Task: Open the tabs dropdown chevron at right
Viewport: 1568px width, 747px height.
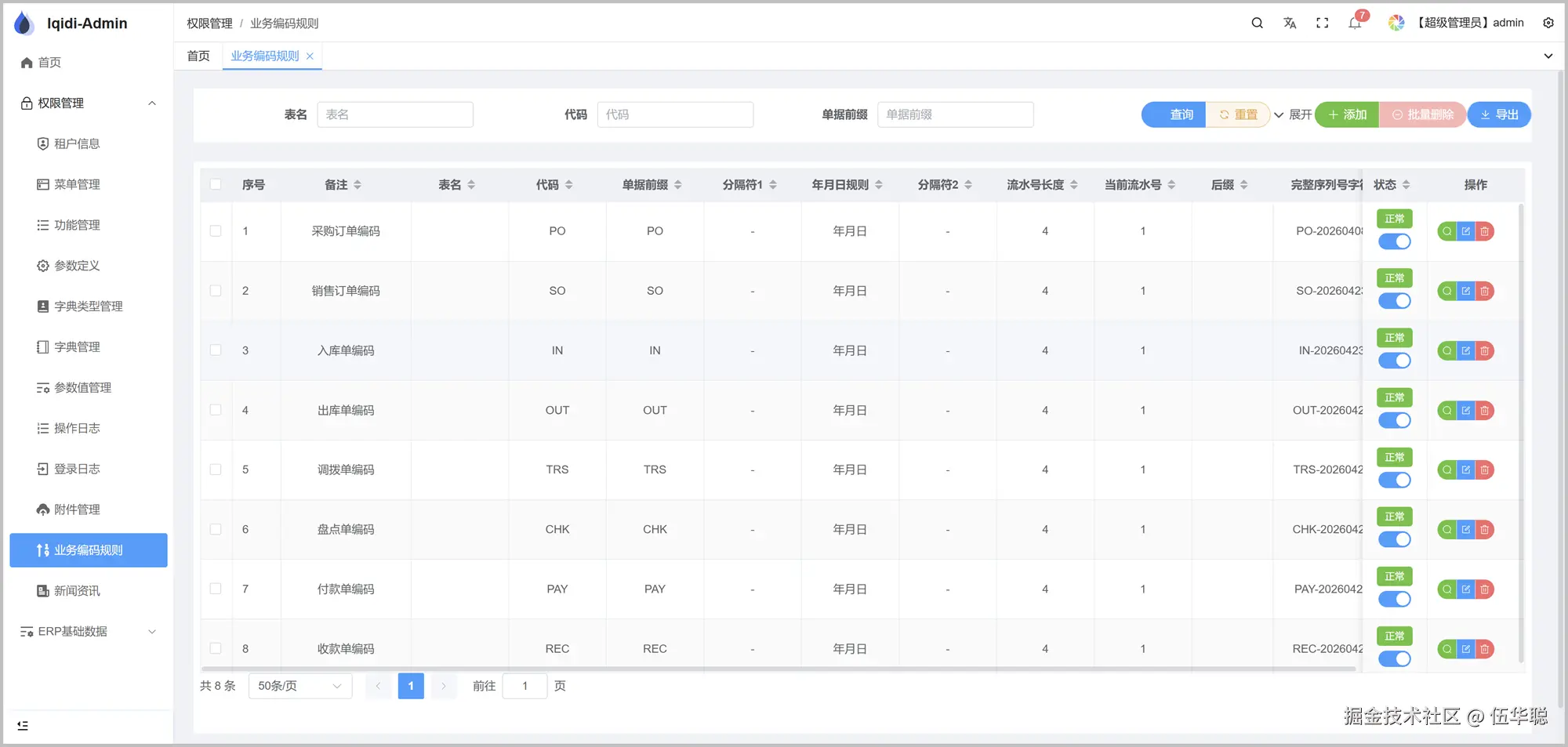Action: (1548, 56)
